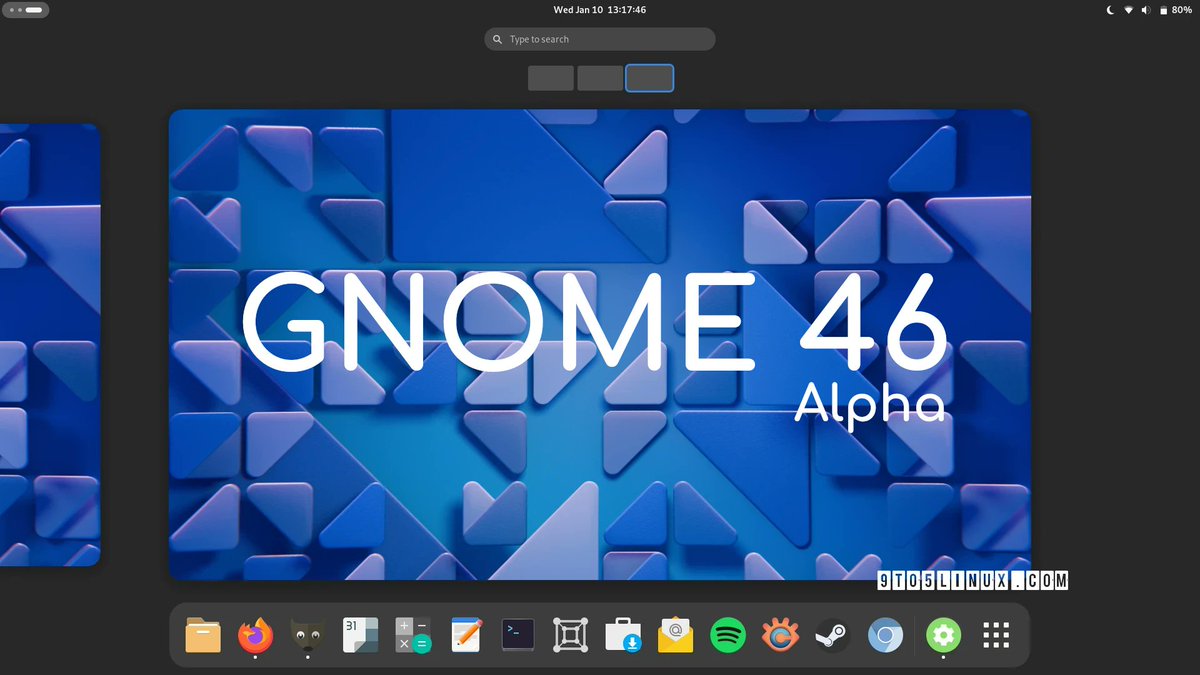Show all apps grid

pos(996,635)
